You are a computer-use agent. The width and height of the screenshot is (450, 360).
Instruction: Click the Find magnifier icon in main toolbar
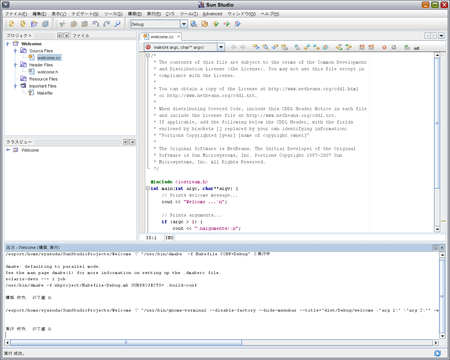[118, 24]
